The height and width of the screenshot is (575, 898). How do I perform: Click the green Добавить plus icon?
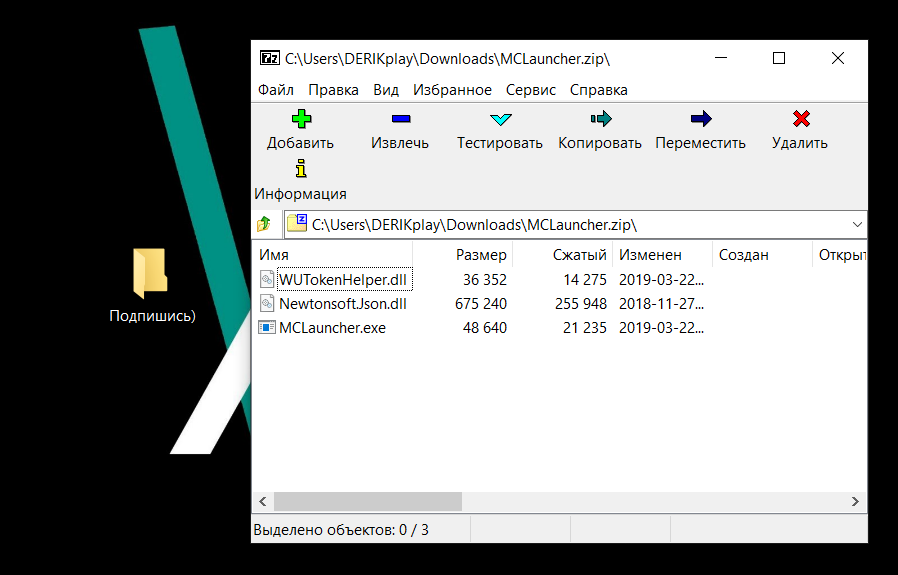pos(301,119)
